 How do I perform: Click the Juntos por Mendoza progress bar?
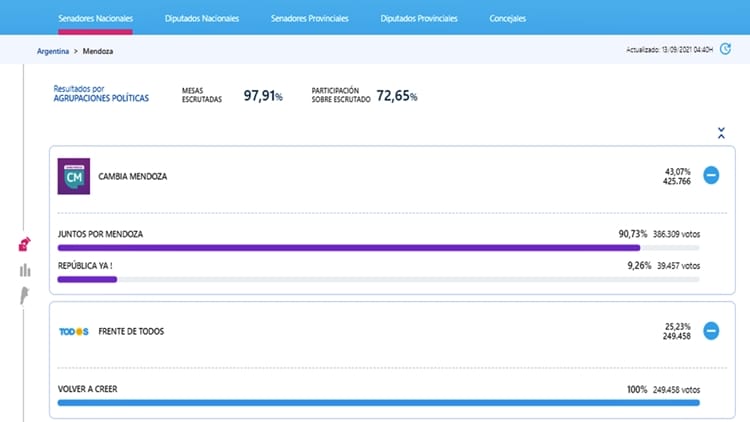pyautogui.click(x=378, y=248)
